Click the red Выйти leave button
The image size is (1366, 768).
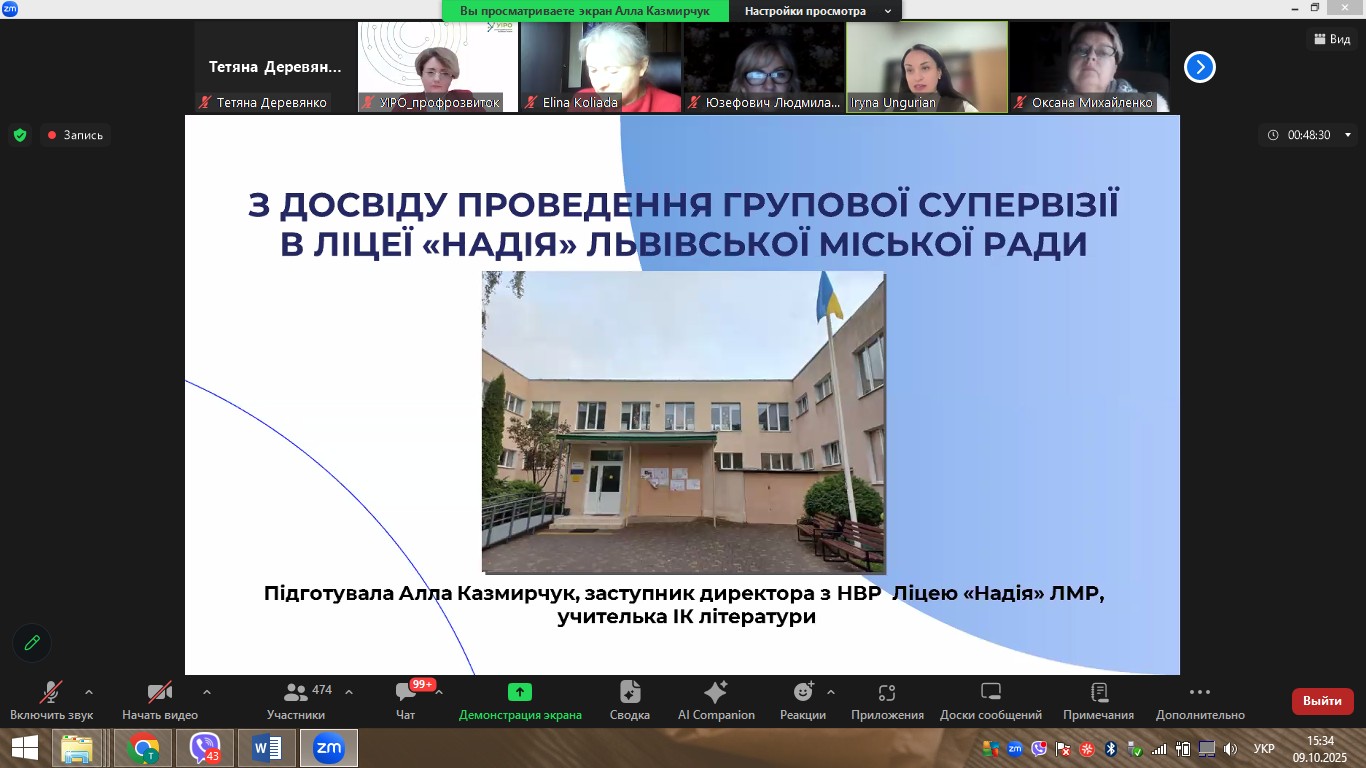[1322, 701]
